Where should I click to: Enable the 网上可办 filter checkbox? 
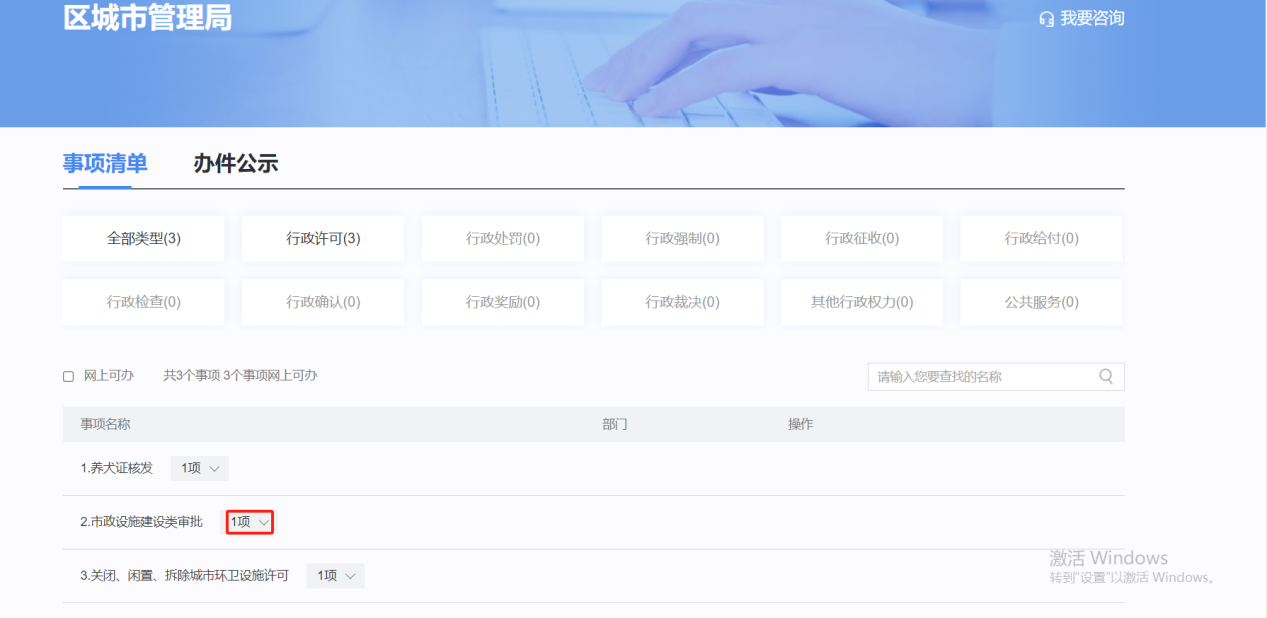(68, 376)
